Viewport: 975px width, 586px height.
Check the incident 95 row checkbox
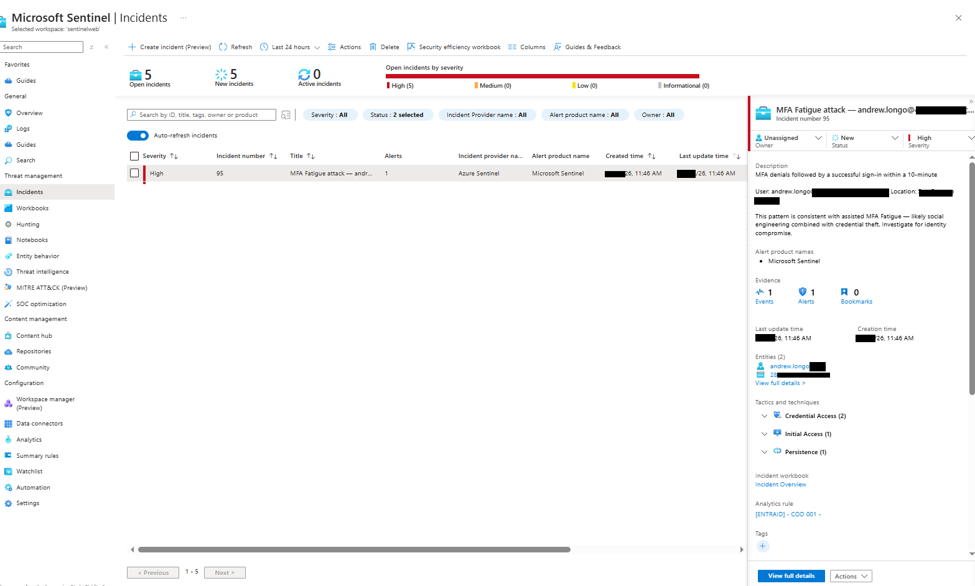coord(134,173)
